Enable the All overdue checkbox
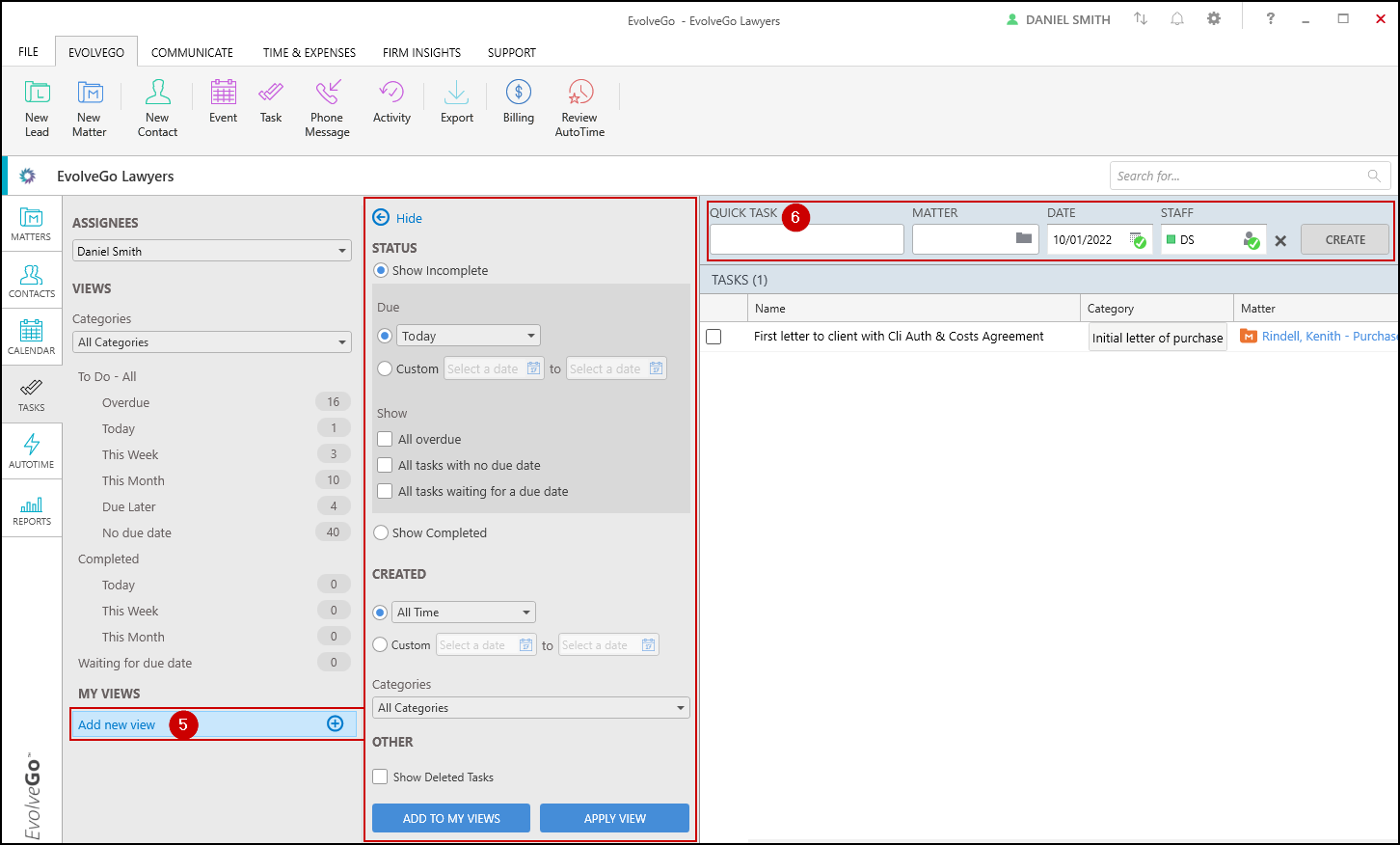The height and width of the screenshot is (845, 1400). pyautogui.click(x=385, y=439)
